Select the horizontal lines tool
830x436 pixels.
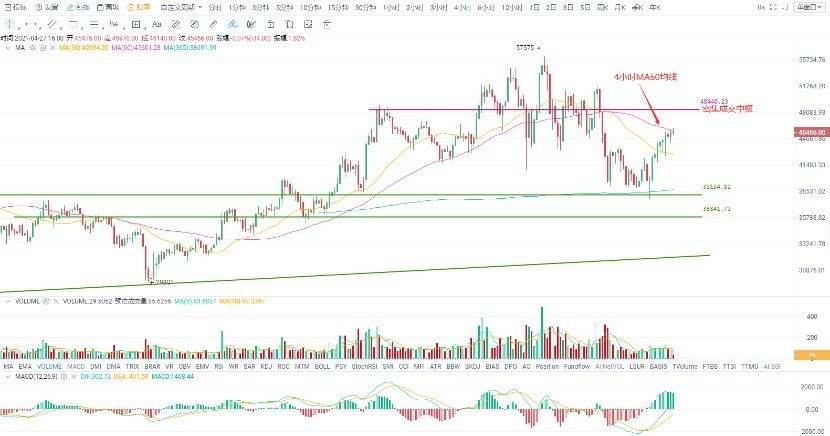93,24
